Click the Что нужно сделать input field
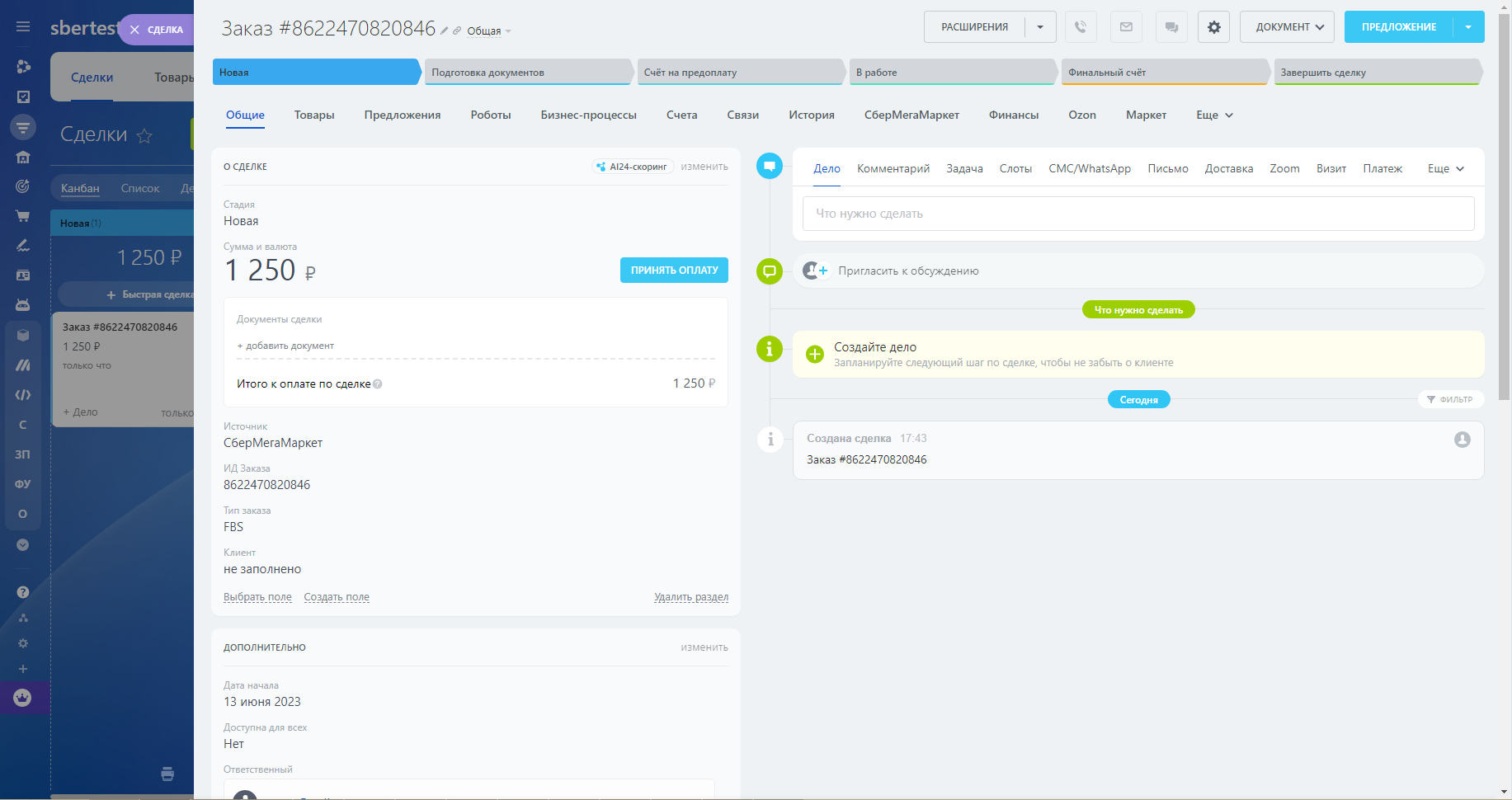Image resolution: width=1512 pixels, height=800 pixels. 1138,214
